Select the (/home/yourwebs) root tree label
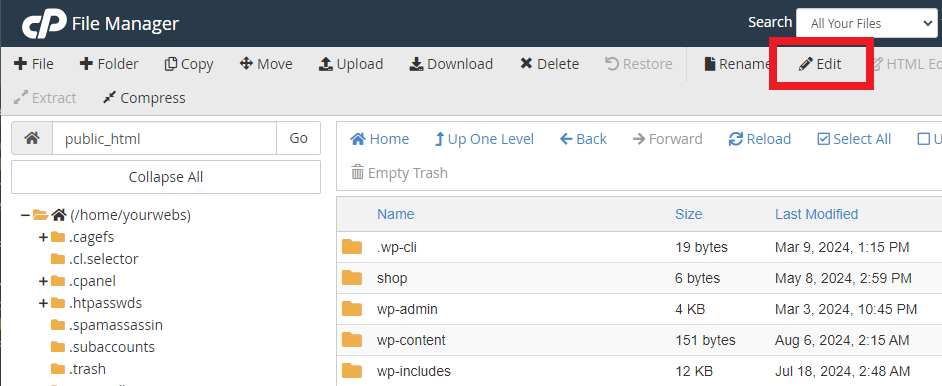This screenshot has height=386, width=942. (x=130, y=215)
